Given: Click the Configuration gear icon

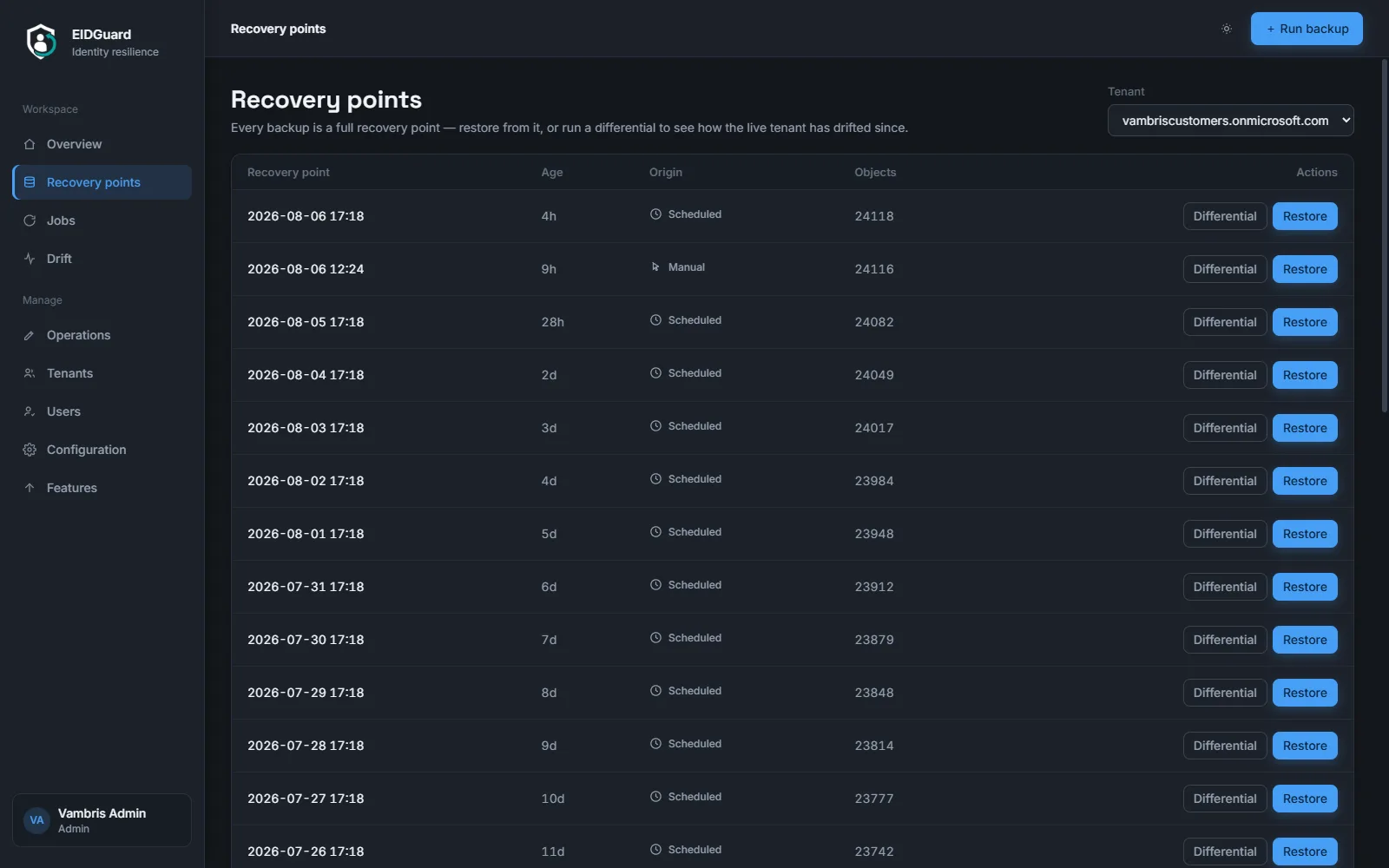Looking at the screenshot, I should point(30,450).
